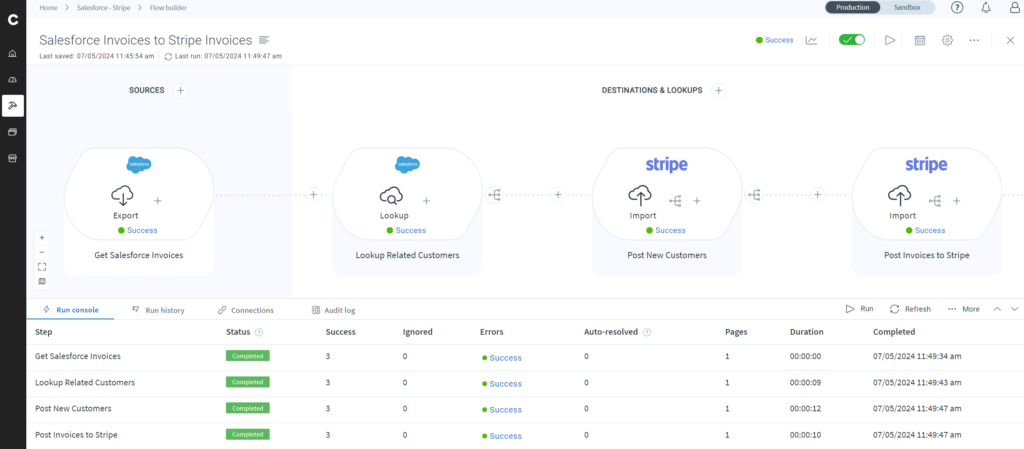Go to Salesforce - Stripe breadcrumb

[x=103, y=8]
